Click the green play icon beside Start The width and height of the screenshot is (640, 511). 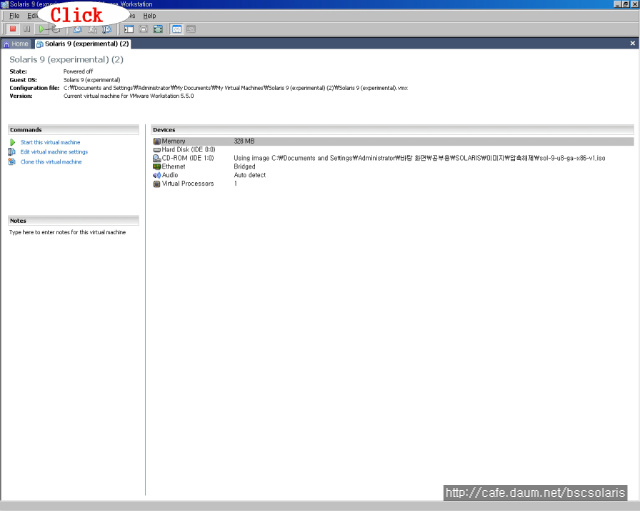click(x=13, y=142)
